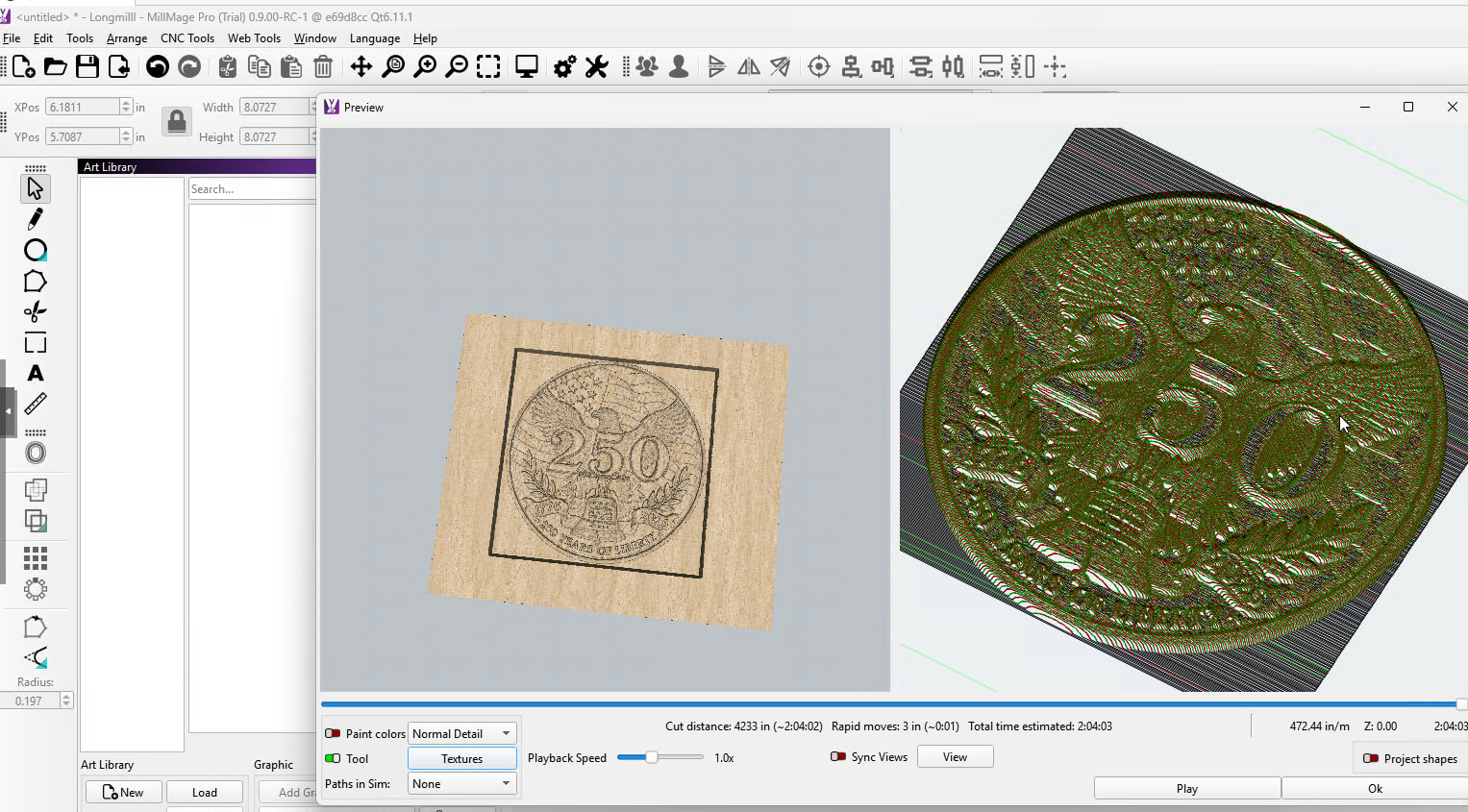Click the Height value field
This screenshot has height=812, width=1468.
coord(274,136)
